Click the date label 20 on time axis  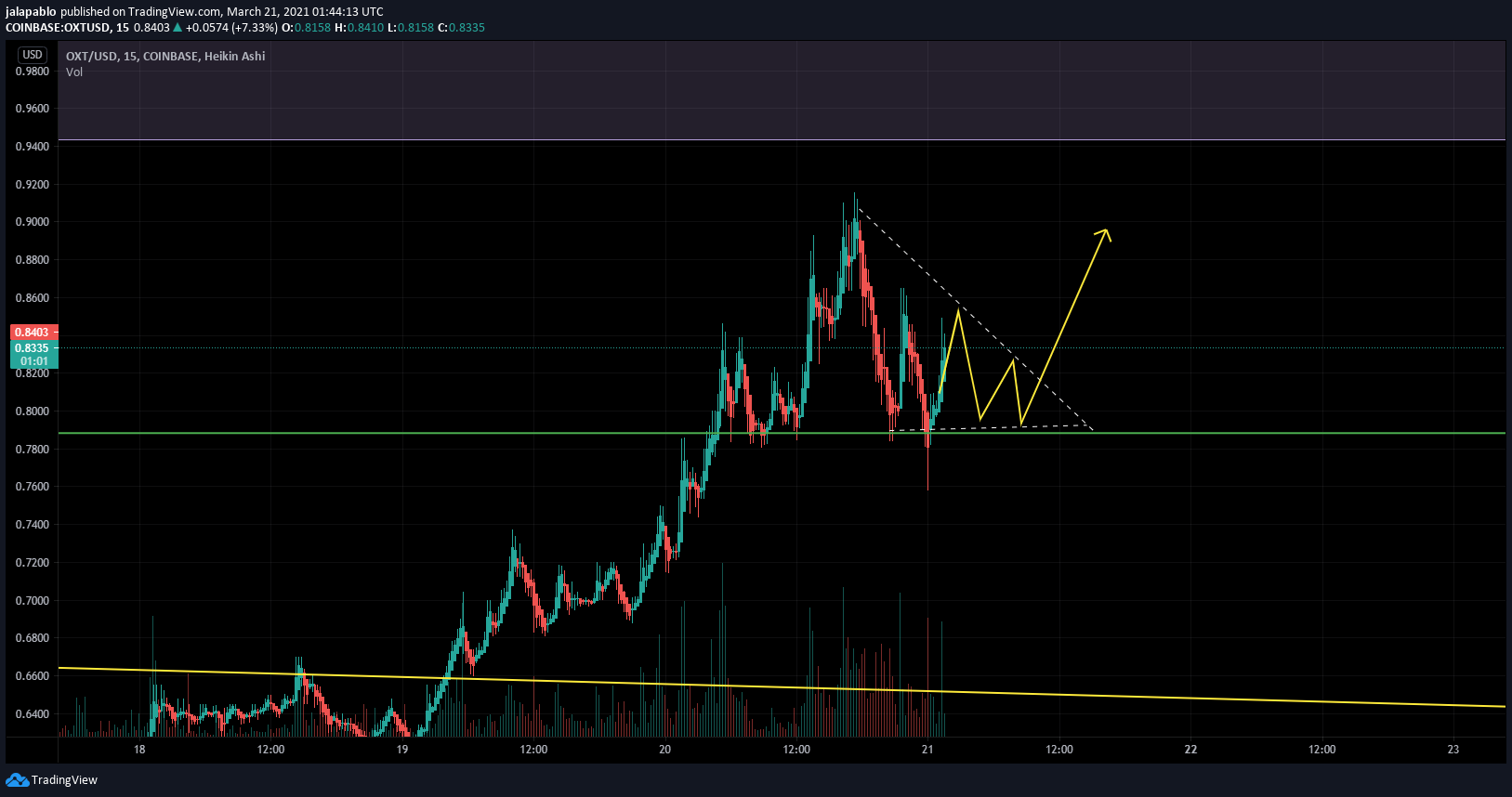[664, 750]
